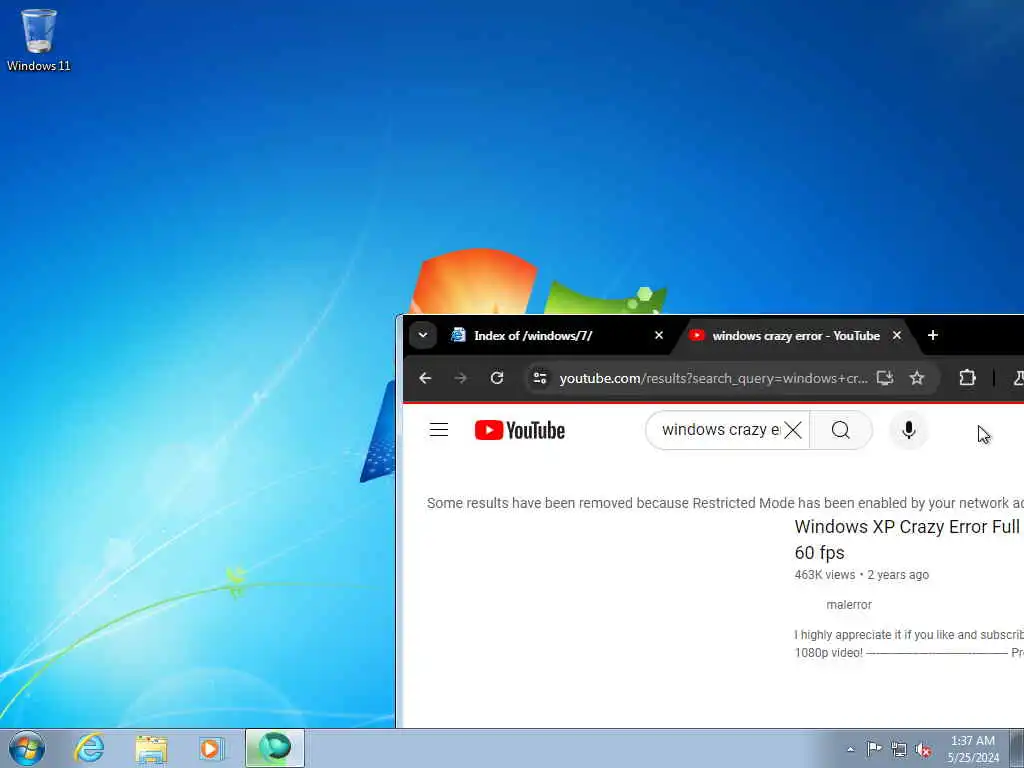Reload the YouTube page

pyautogui.click(x=497, y=378)
